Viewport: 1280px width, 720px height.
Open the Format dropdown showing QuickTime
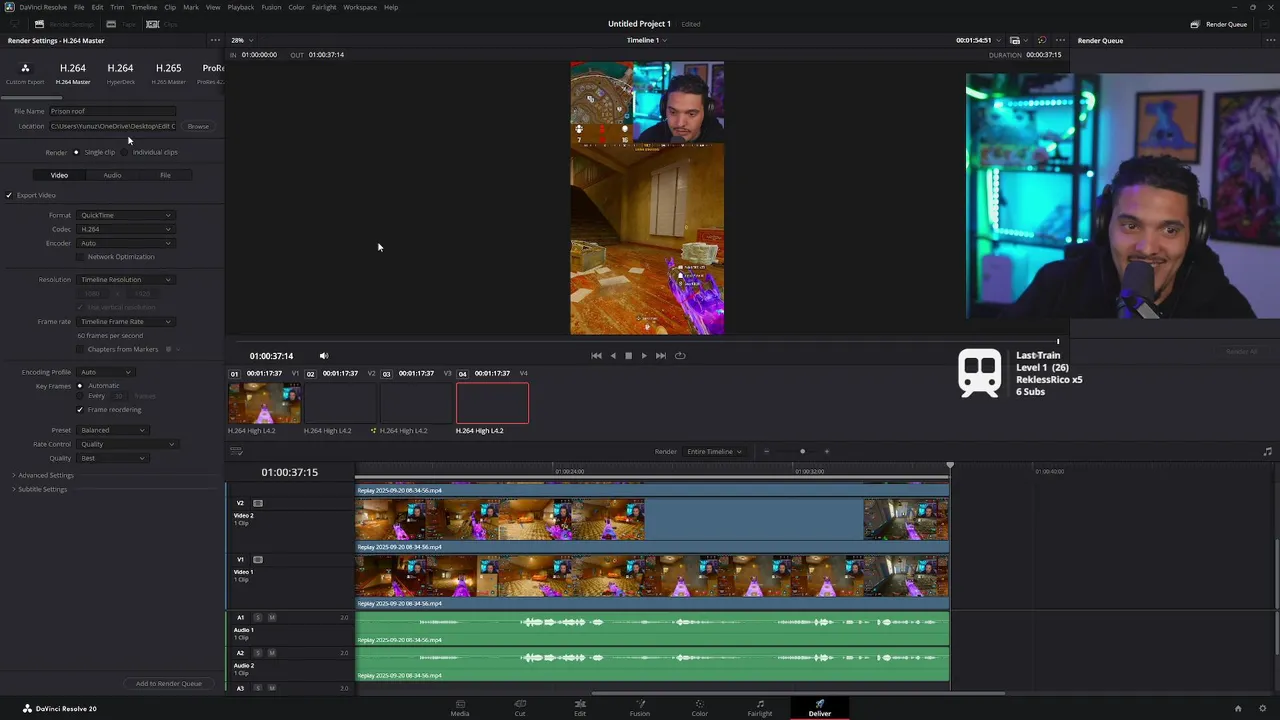pyautogui.click(x=125, y=215)
